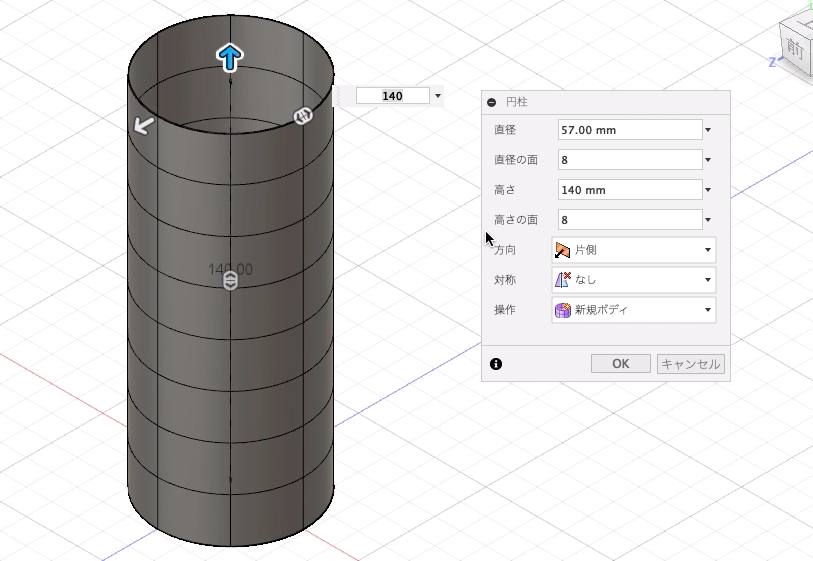
Task: Click the height faces handle at the cylinder center
Action: (231, 282)
